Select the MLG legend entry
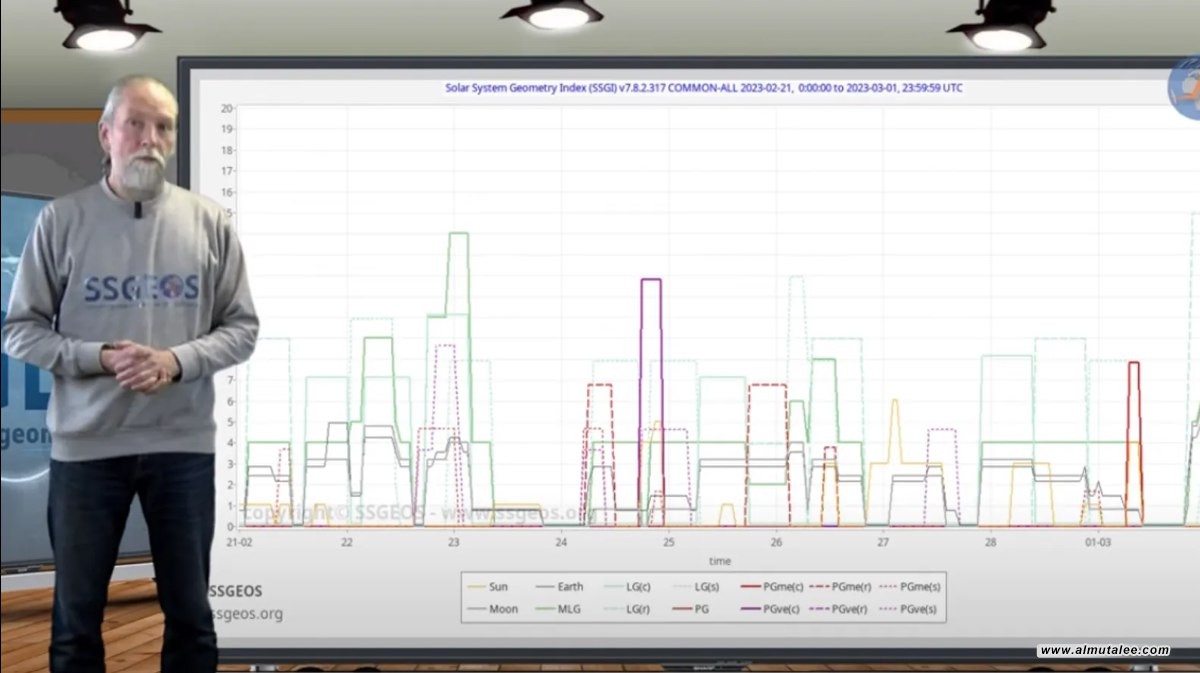This screenshot has width=1200, height=673. pyautogui.click(x=560, y=609)
